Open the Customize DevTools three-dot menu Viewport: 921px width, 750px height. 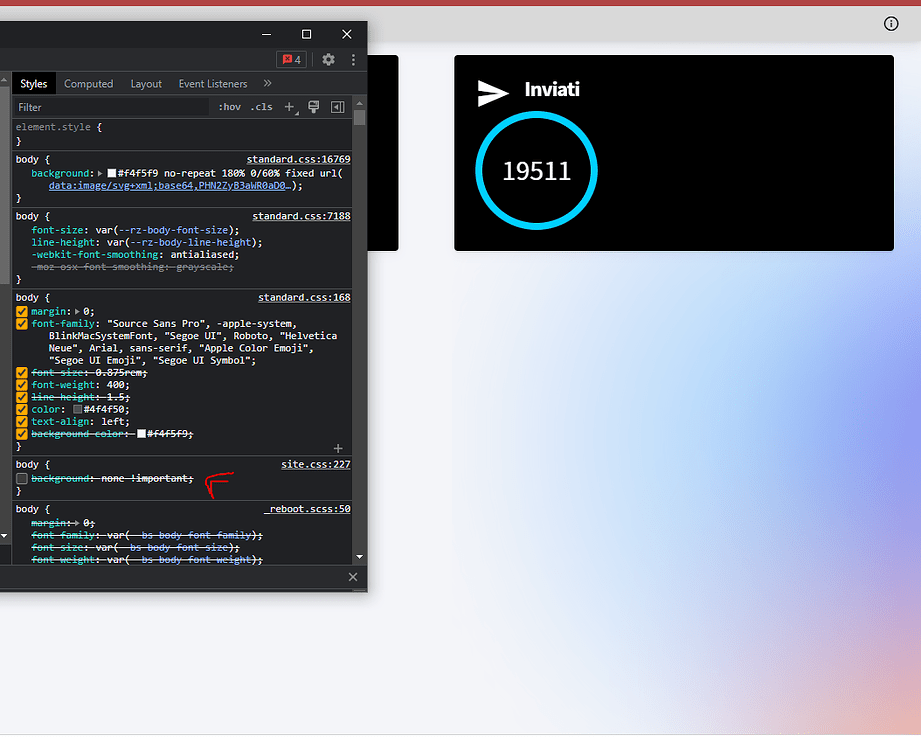(x=353, y=59)
